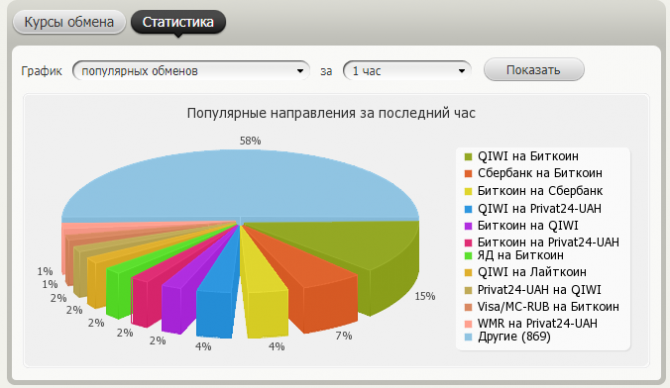This screenshot has width=670, height=388.
Task: Click the Биткоин на Сбербанк legend swatch
Action: [468, 191]
